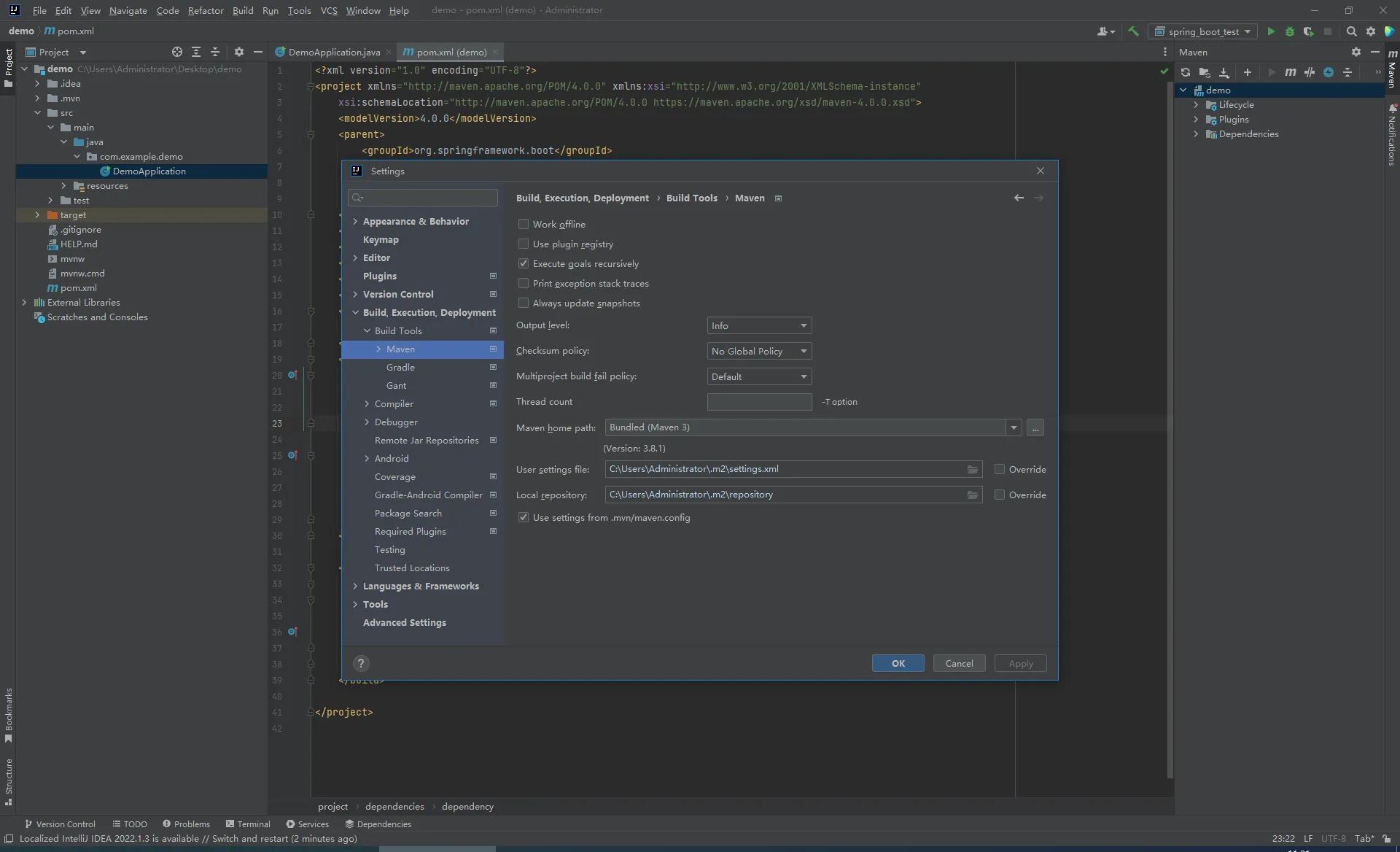
Task: Toggle Maven offline mode icon
Action: (1309, 72)
